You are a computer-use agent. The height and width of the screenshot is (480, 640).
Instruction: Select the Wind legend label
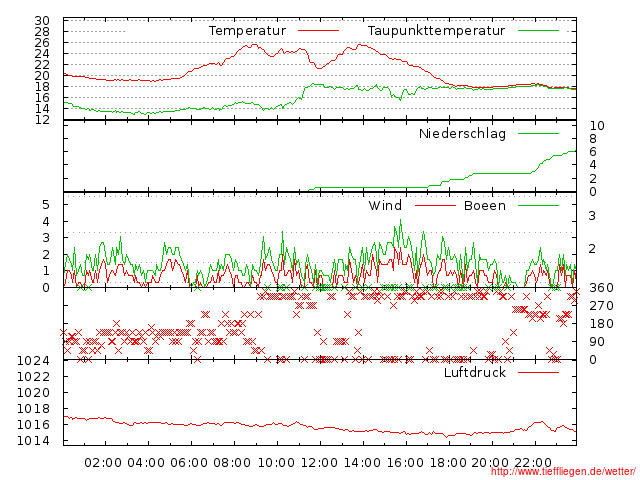pyautogui.click(x=385, y=205)
